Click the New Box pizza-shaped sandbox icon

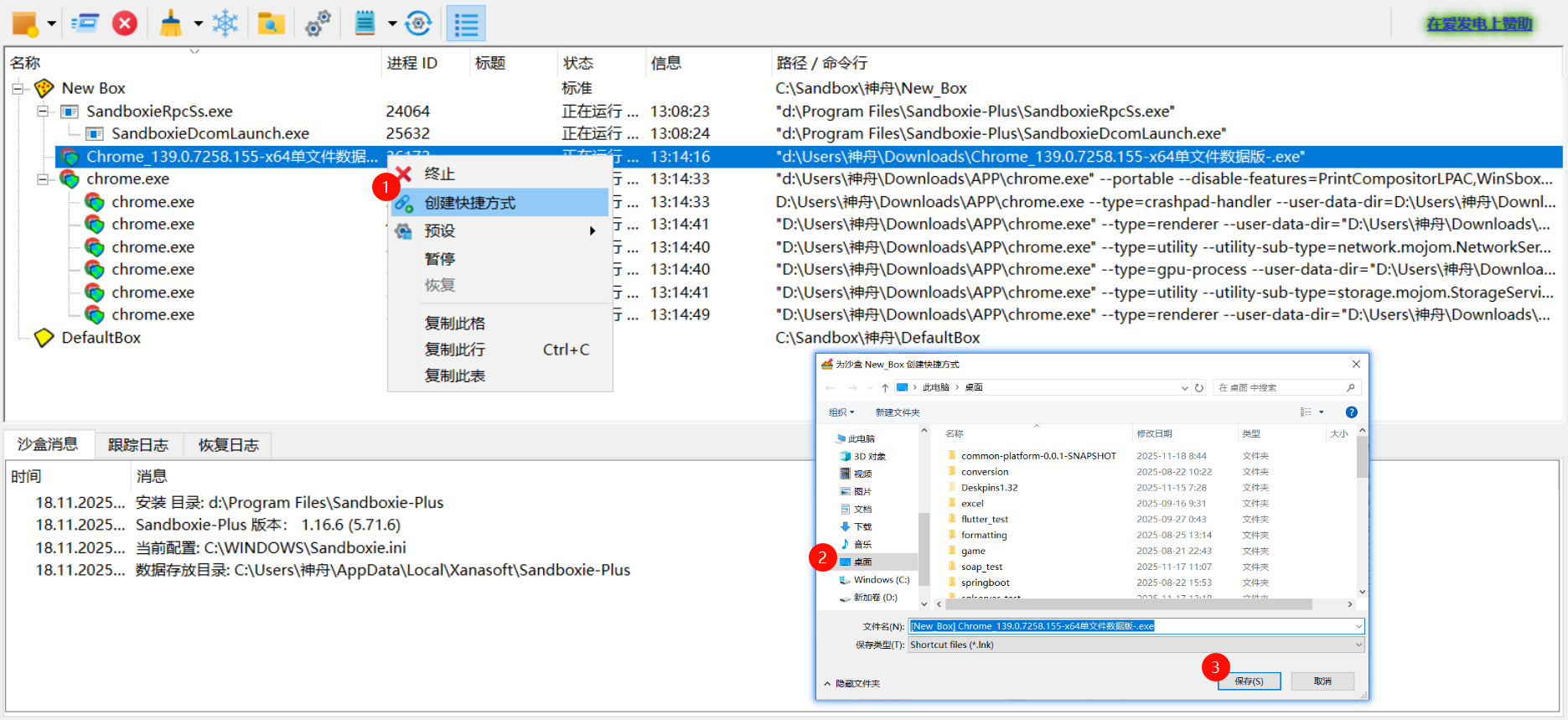click(44, 88)
